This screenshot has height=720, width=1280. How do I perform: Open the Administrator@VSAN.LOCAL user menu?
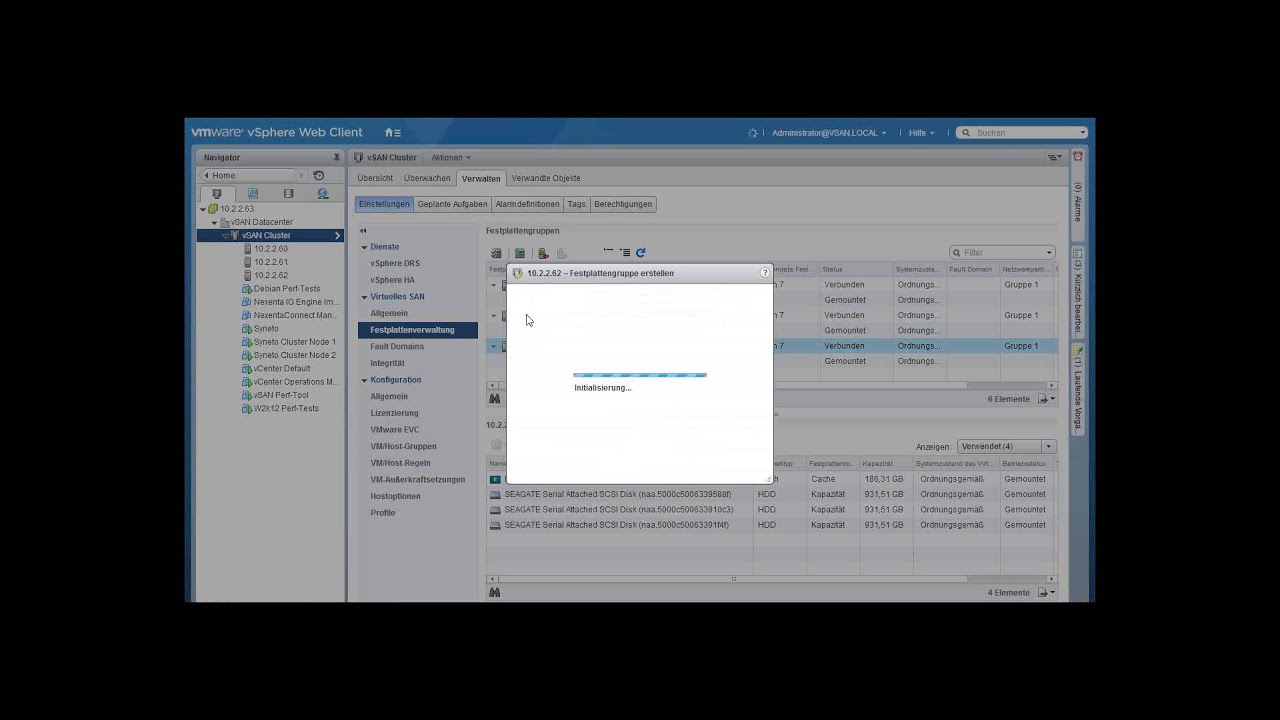click(828, 132)
